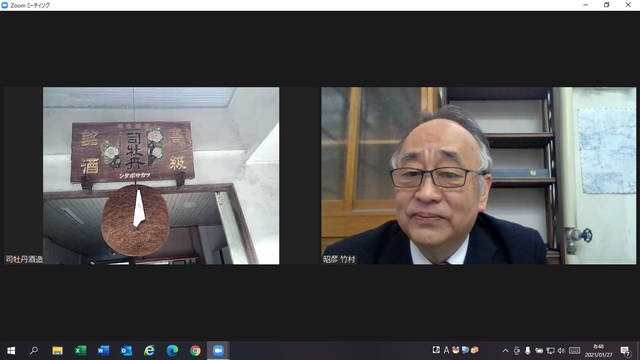This screenshot has width=640, height=360.
Task: Open Word from the taskbar
Action: pos(103,351)
